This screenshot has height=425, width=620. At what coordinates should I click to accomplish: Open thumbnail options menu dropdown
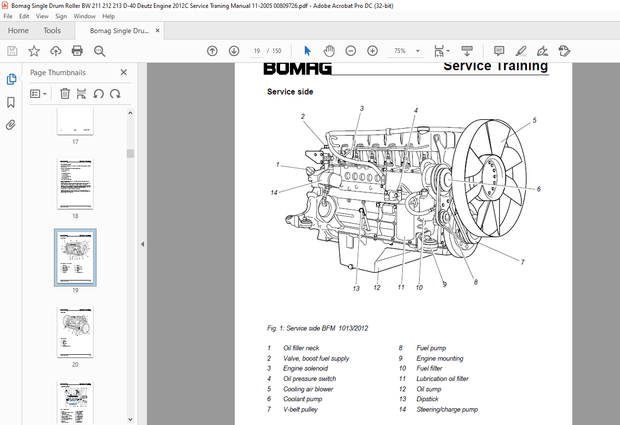[x=38, y=94]
